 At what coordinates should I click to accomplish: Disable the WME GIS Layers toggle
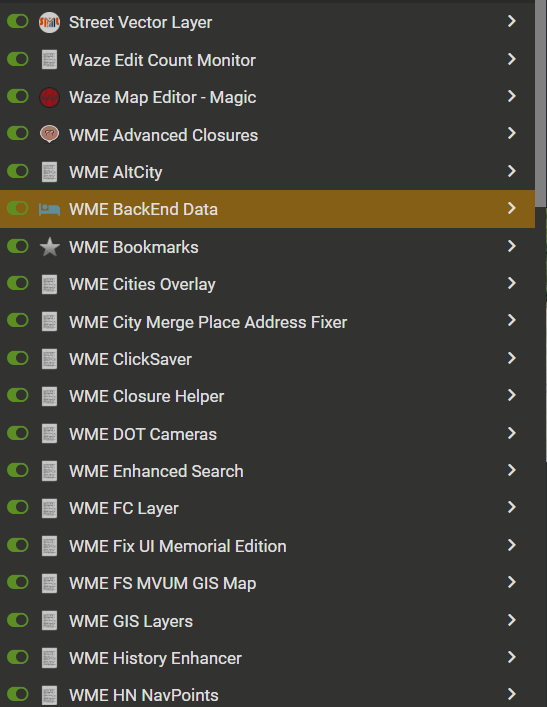18,620
